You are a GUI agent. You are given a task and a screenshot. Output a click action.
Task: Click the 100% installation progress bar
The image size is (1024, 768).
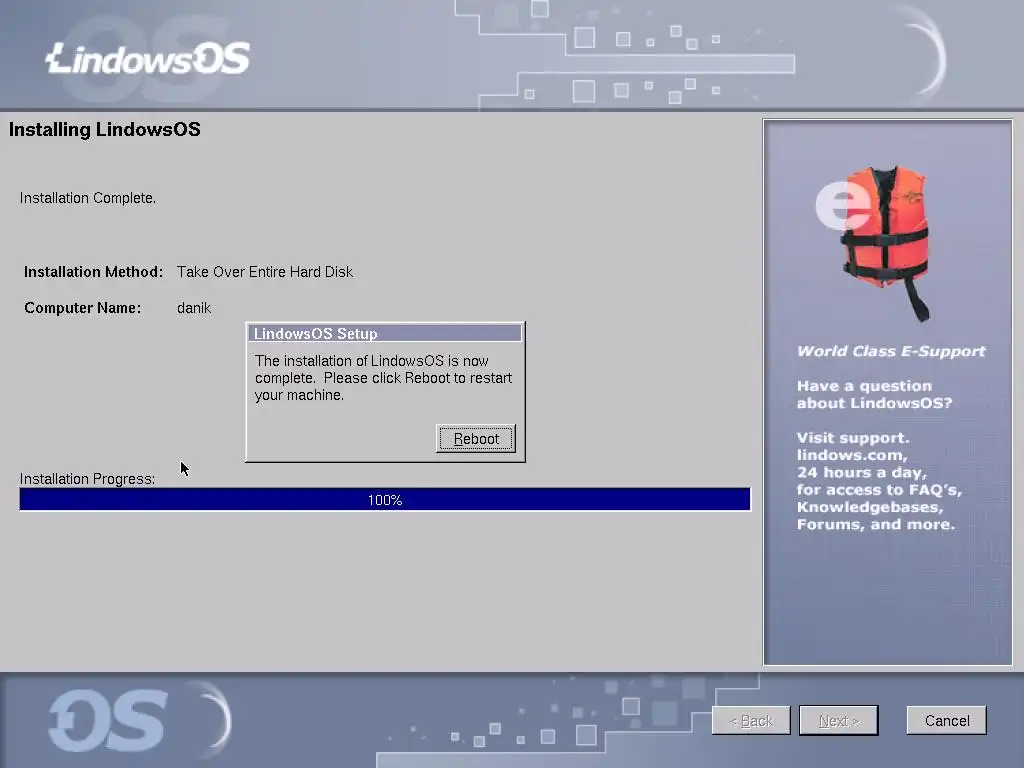pos(385,500)
